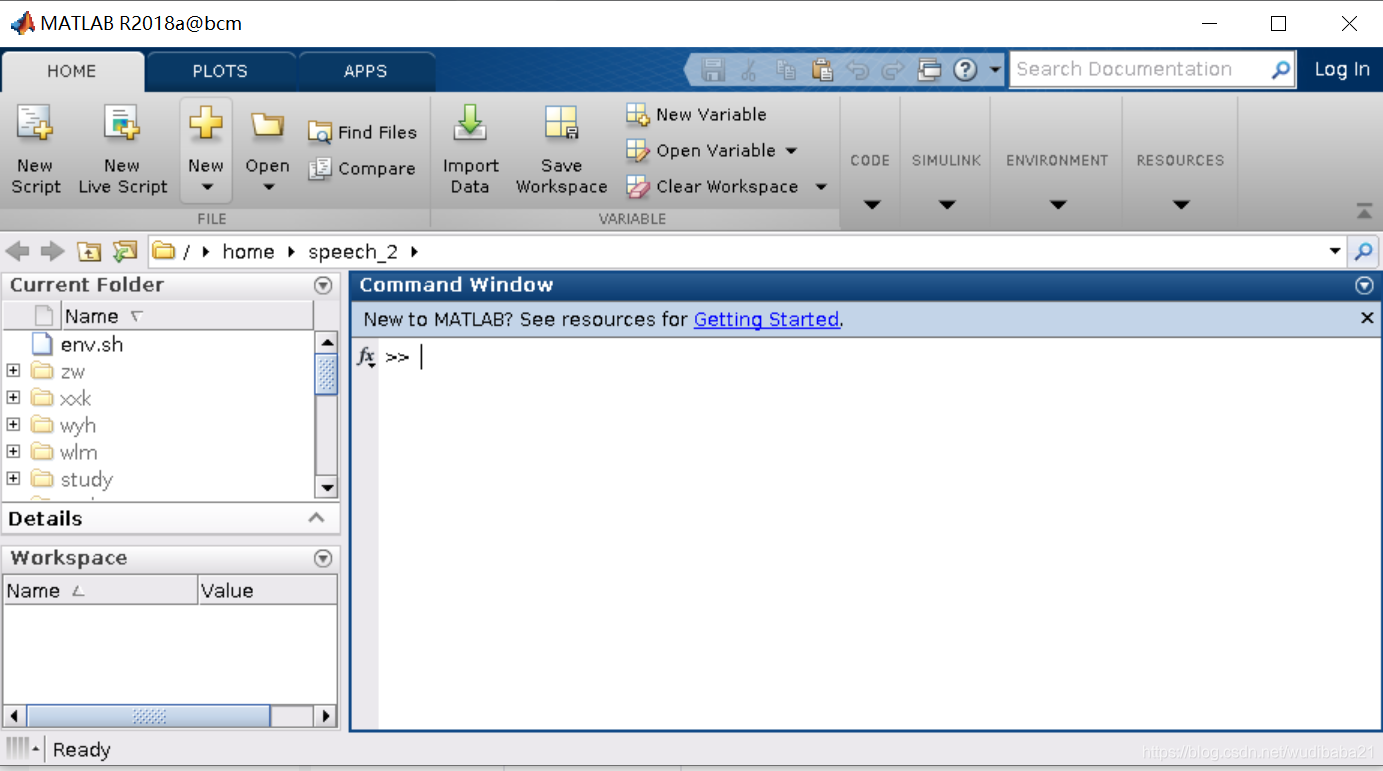Click the New Script icon
Viewport: 1383px width, 771px height.
tap(35, 123)
